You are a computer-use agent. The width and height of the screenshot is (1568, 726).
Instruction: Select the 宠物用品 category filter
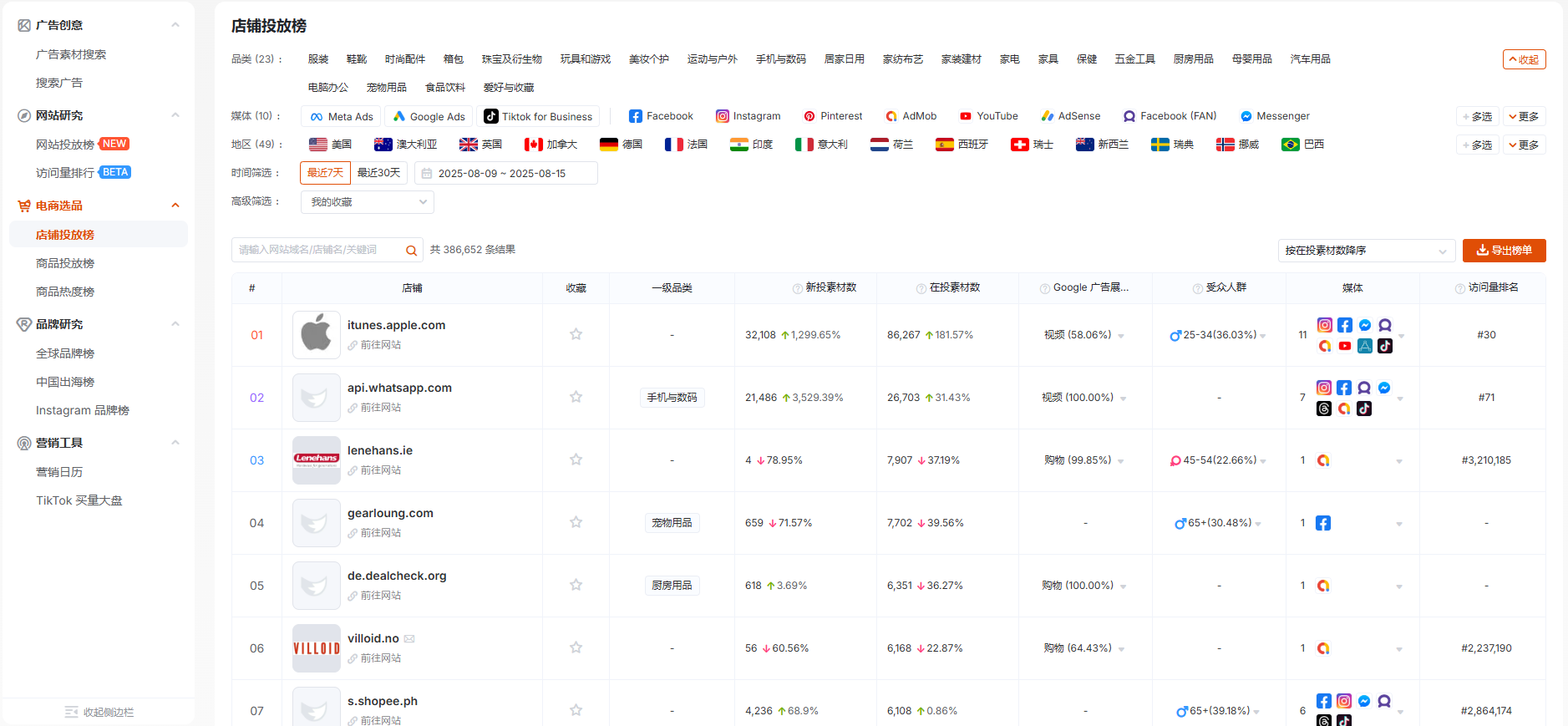[x=387, y=88]
